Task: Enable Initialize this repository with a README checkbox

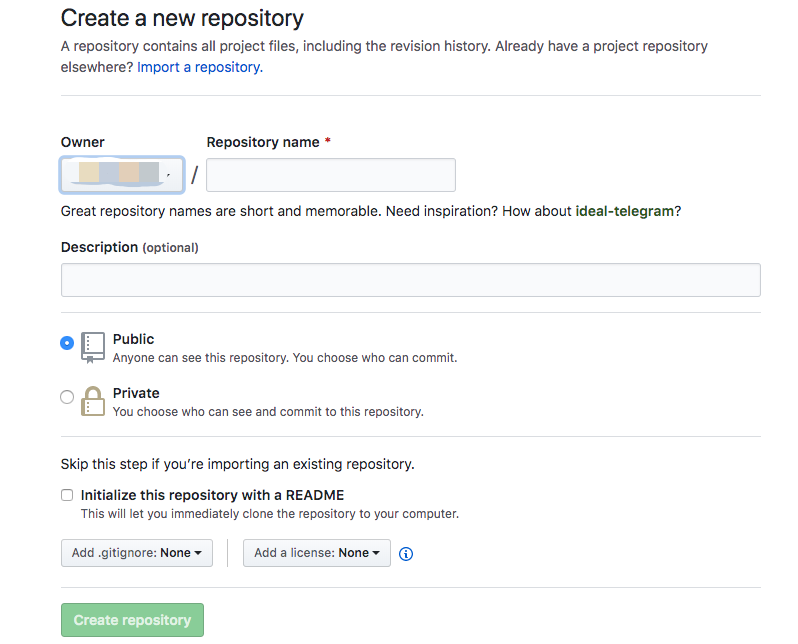Action: (67, 495)
